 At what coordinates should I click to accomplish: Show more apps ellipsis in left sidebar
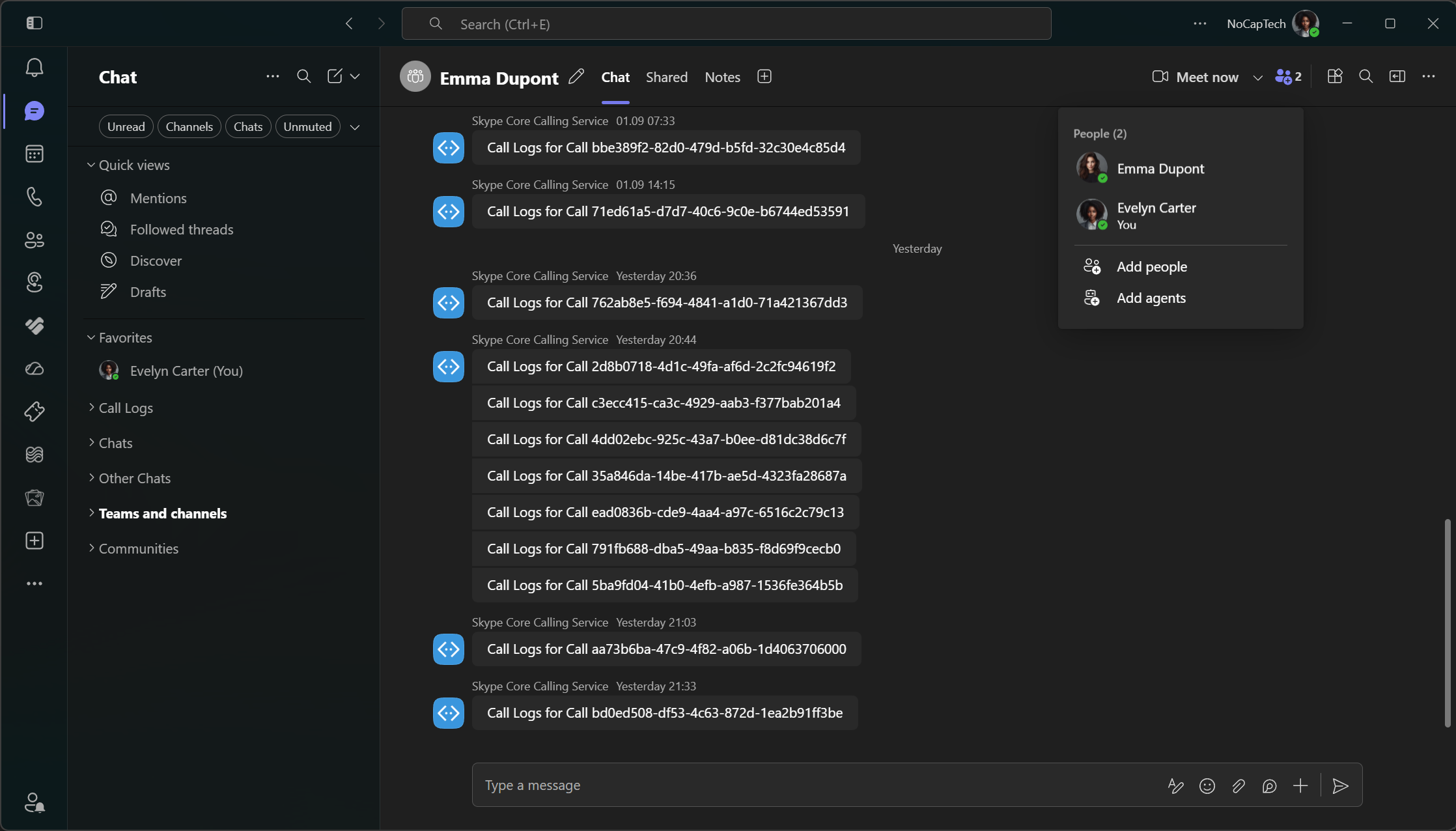click(x=35, y=584)
